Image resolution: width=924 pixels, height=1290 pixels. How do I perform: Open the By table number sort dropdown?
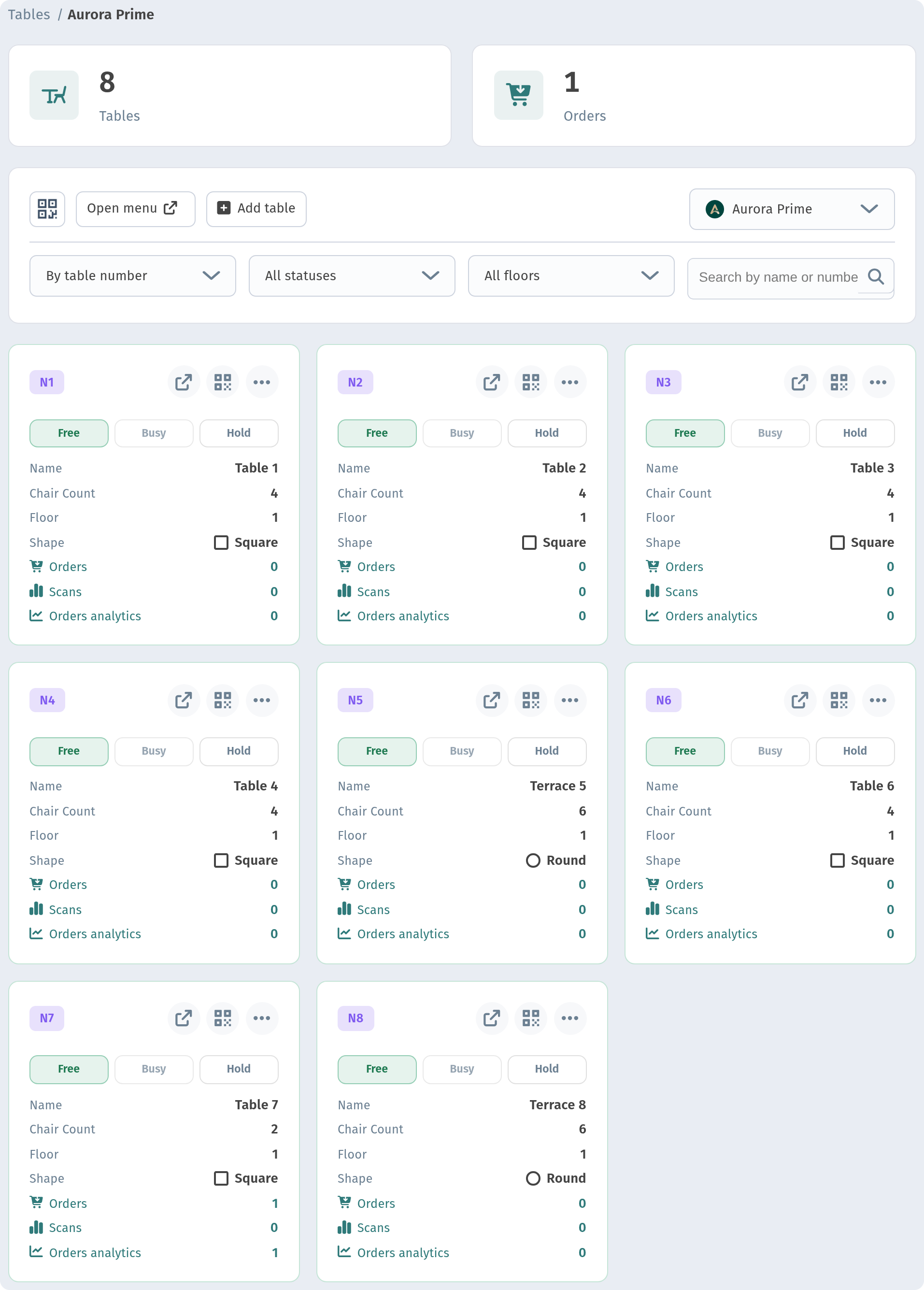pyautogui.click(x=132, y=276)
